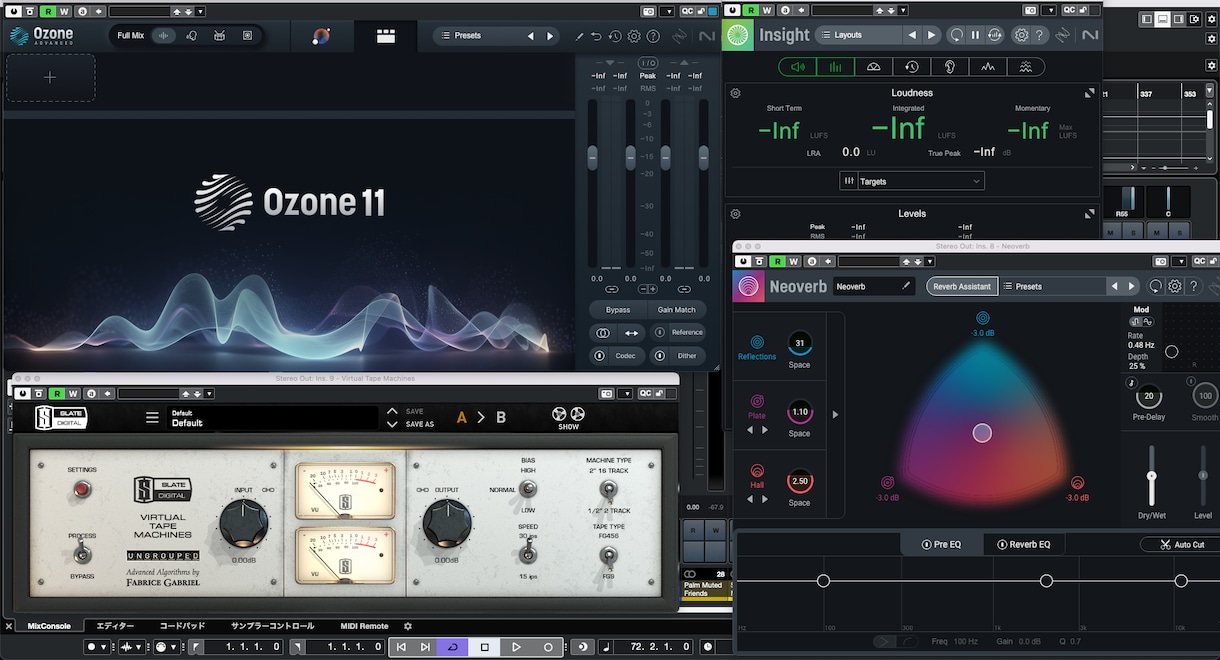The height and width of the screenshot is (660, 1220).
Task: Toggle Ozone Bypass
Action: (617, 310)
